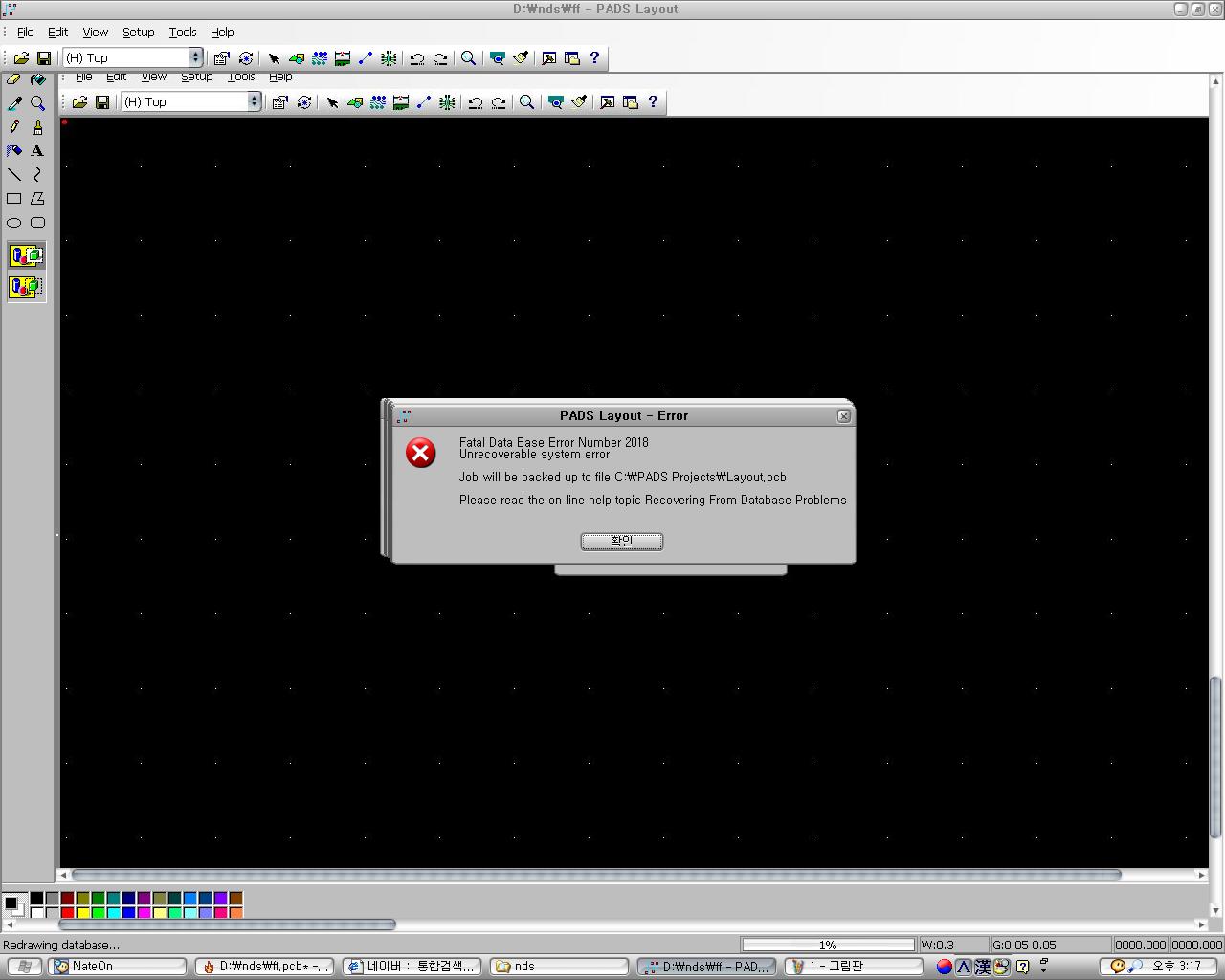The height and width of the screenshot is (980, 1225).
Task: Open Properties icon in outer window toolbar
Action: tap(222, 57)
